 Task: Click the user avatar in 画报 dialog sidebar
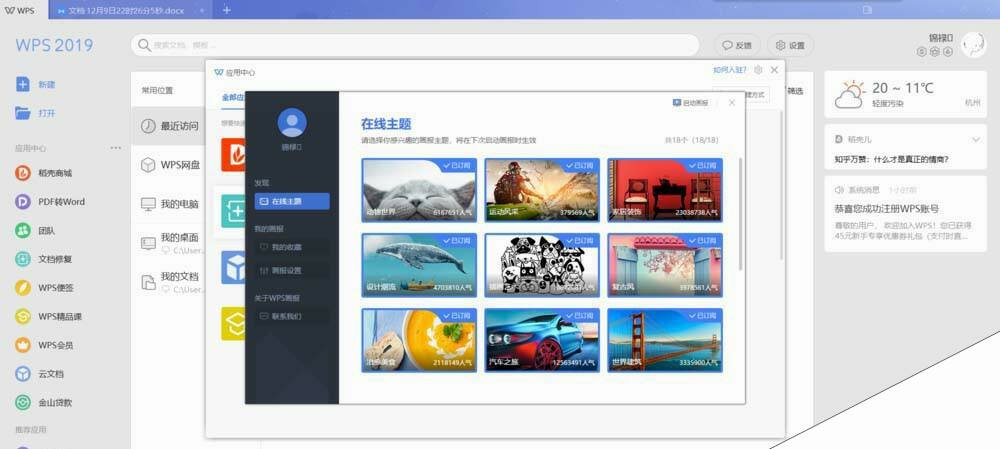[292, 122]
